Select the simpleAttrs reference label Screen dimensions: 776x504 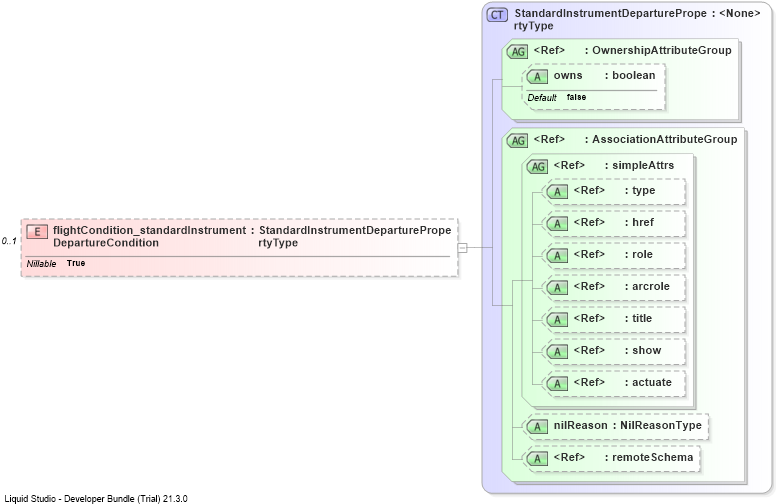pos(643,165)
